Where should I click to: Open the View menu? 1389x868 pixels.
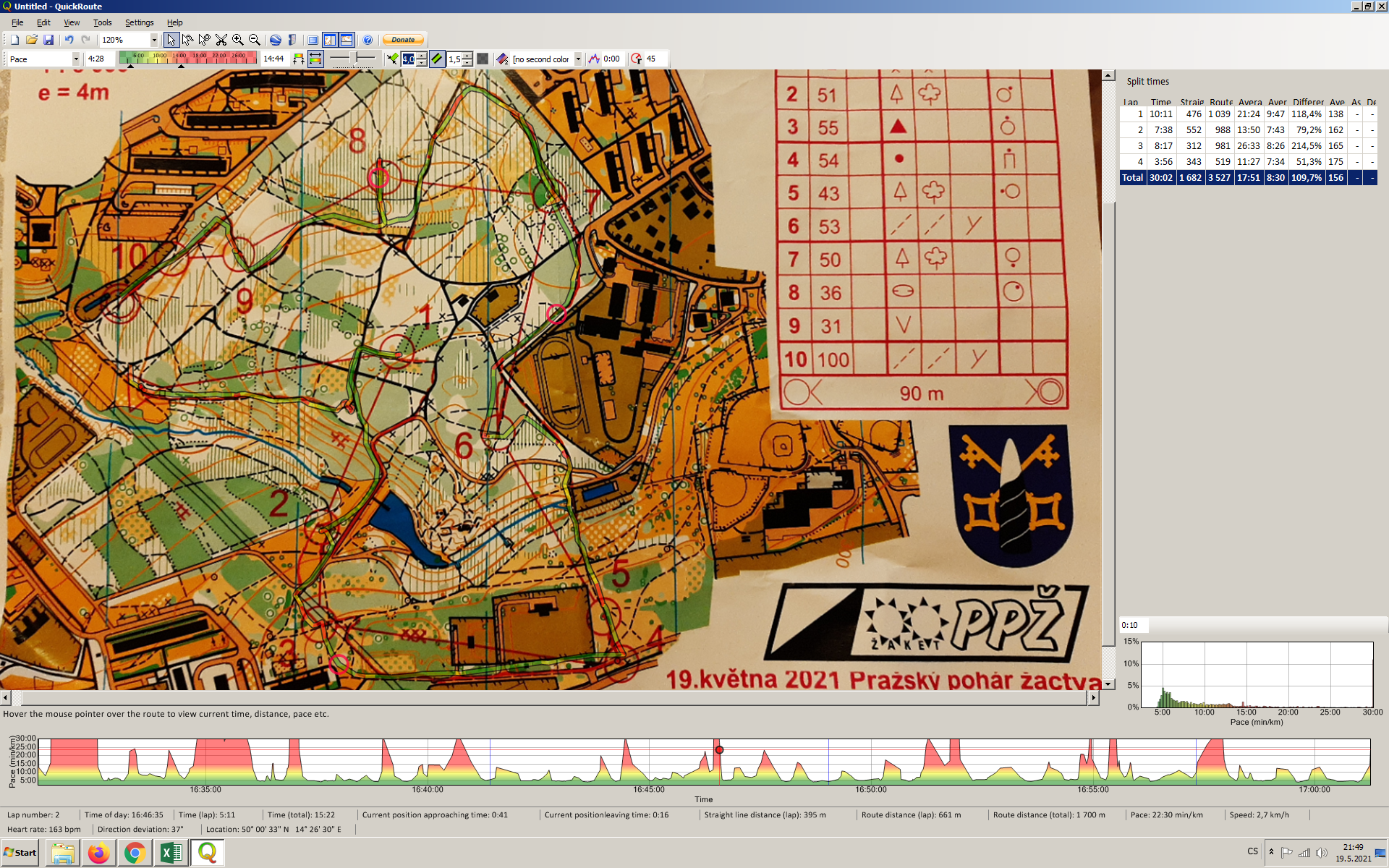tap(72, 22)
